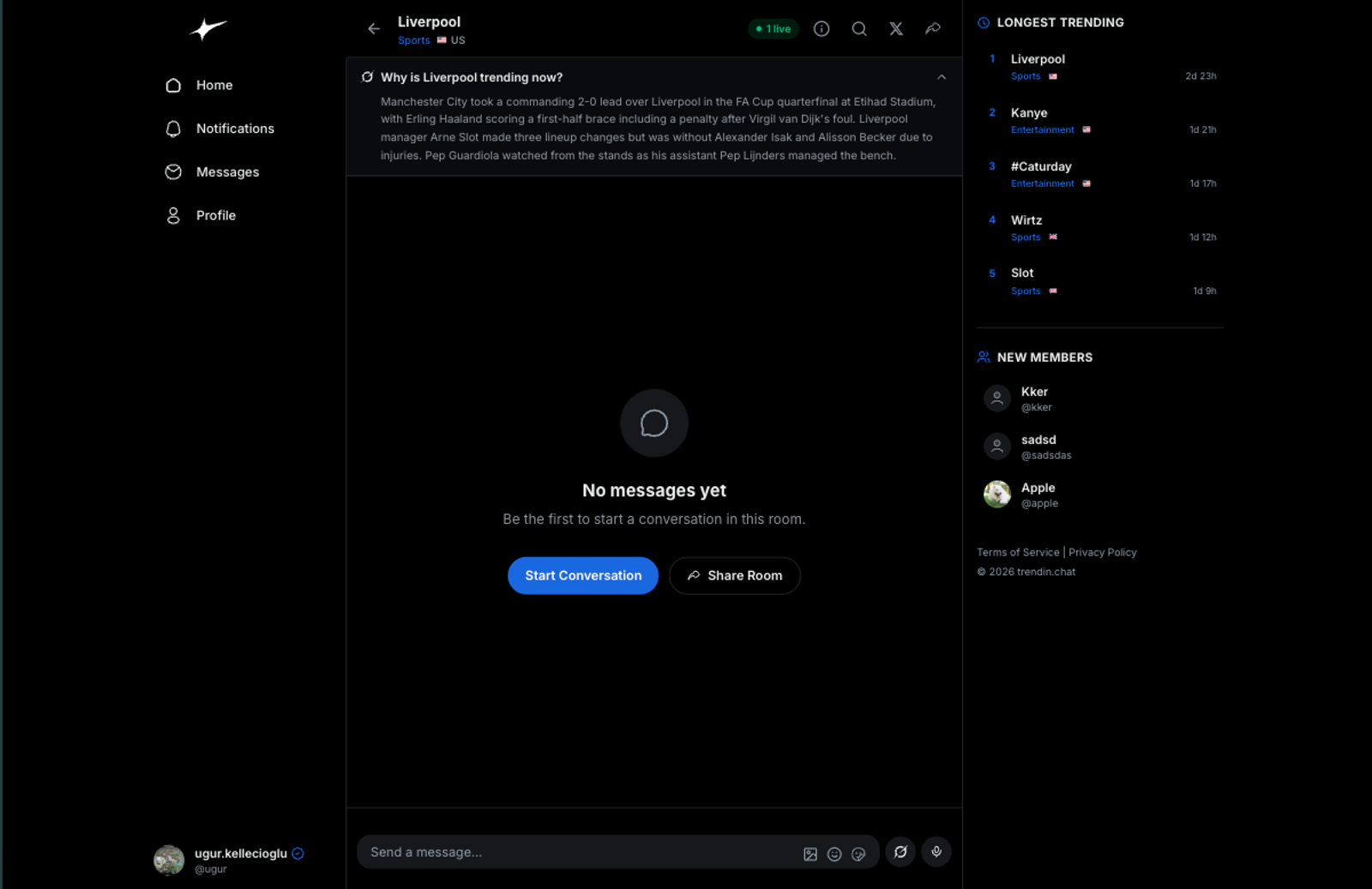Select the Profile menu label
This screenshot has width=1372, height=889.
coord(216,216)
